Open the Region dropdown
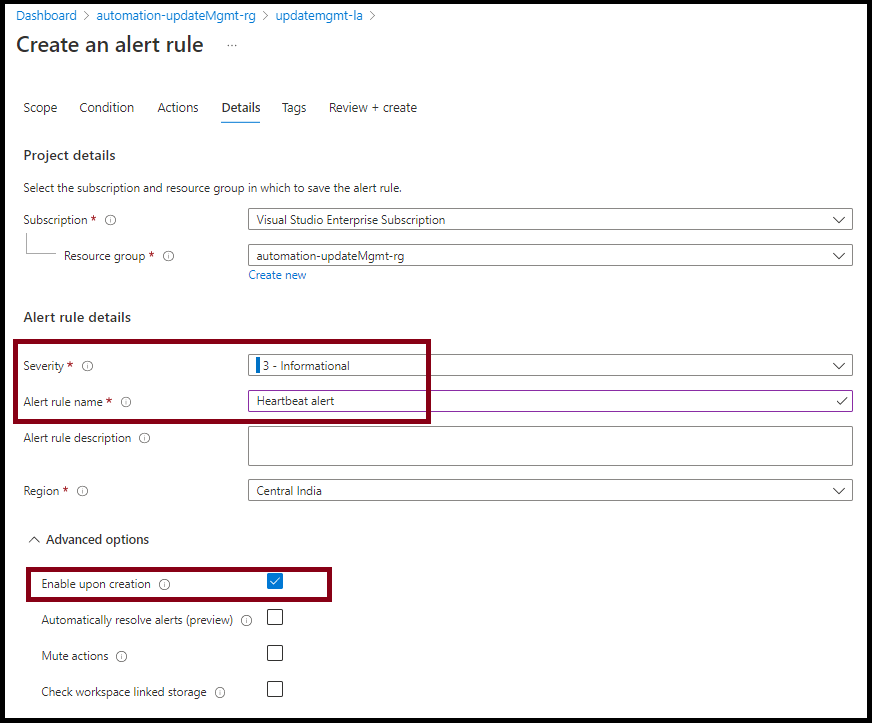Screen dimensions: 873x724 pyautogui.click(x=841, y=490)
